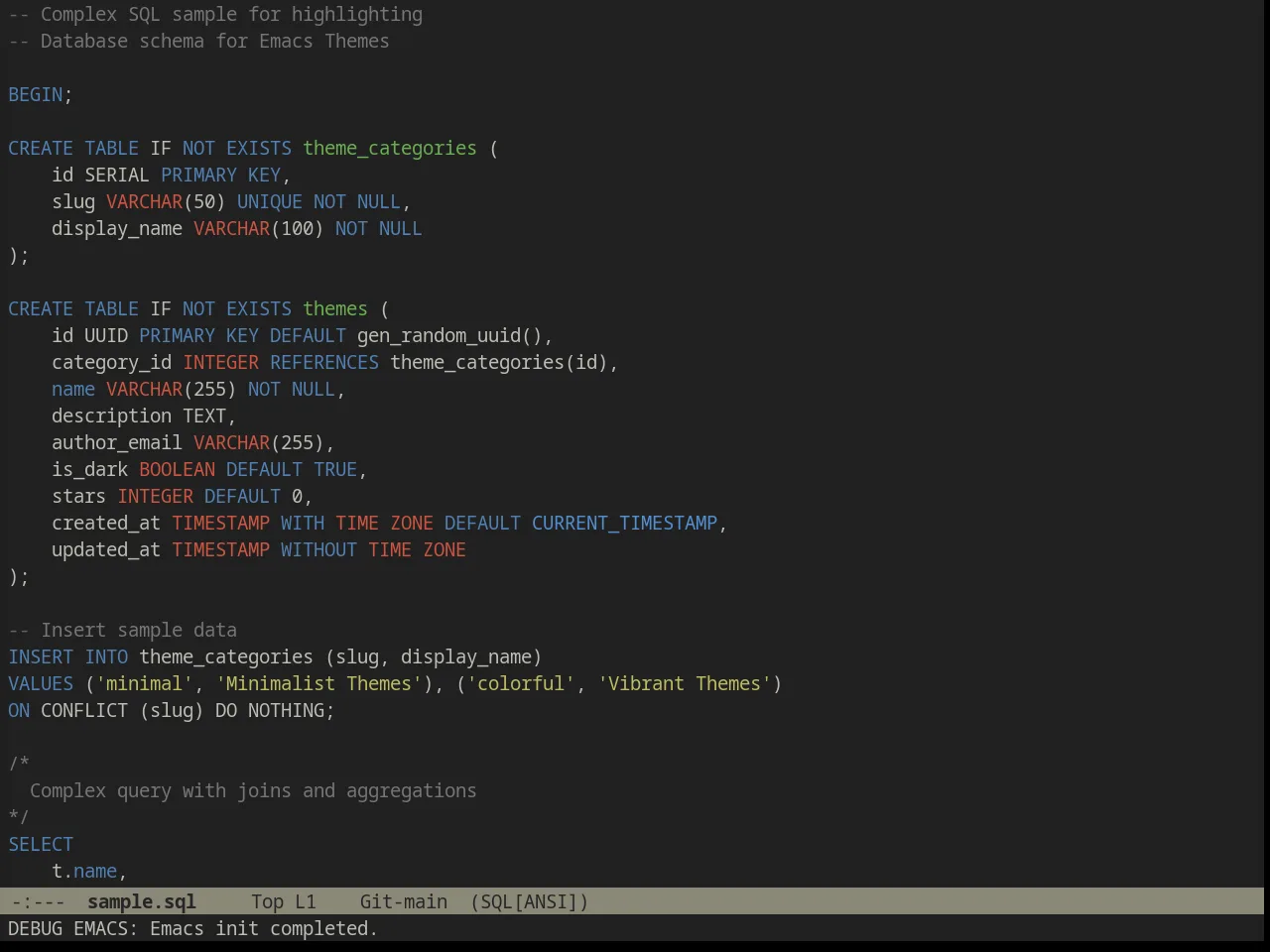Click the sample.sql buffer name in mode line
The width and height of the screenshot is (1270, 952).
click(141, 901)
